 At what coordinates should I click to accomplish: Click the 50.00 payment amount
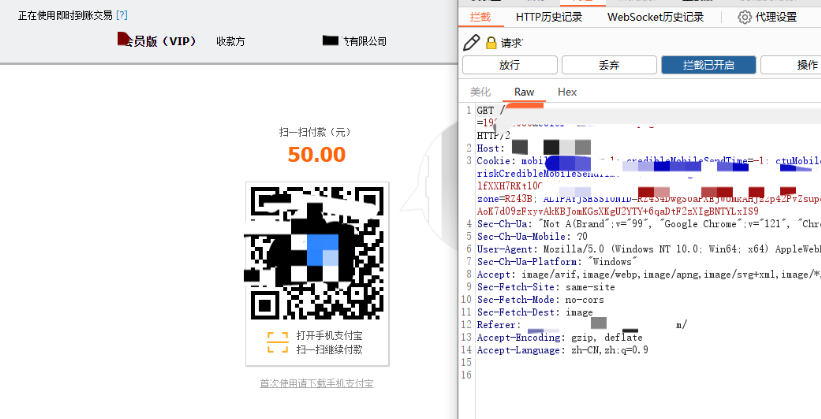pos(317,155)
